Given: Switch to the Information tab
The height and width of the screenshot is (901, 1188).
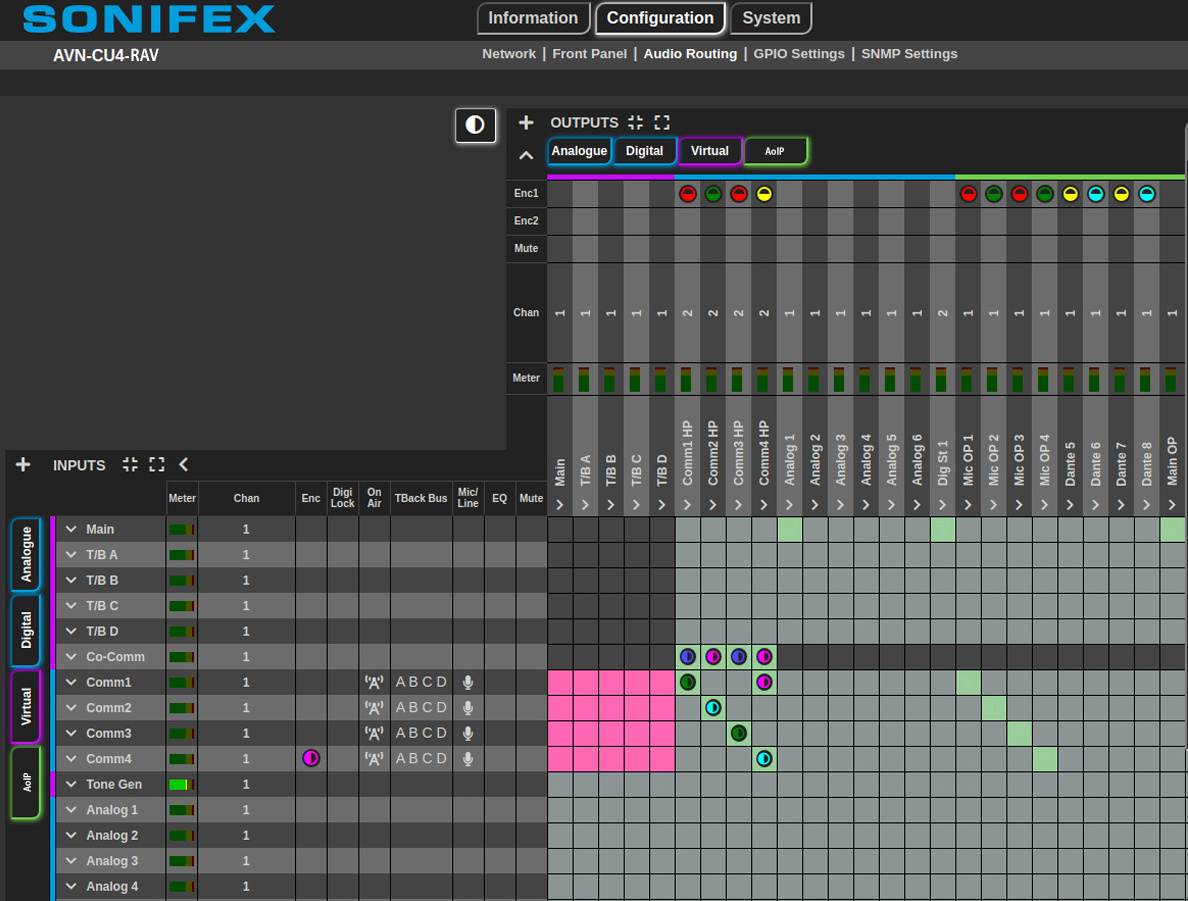Looking at the screenshot, I should click(532, 18).
